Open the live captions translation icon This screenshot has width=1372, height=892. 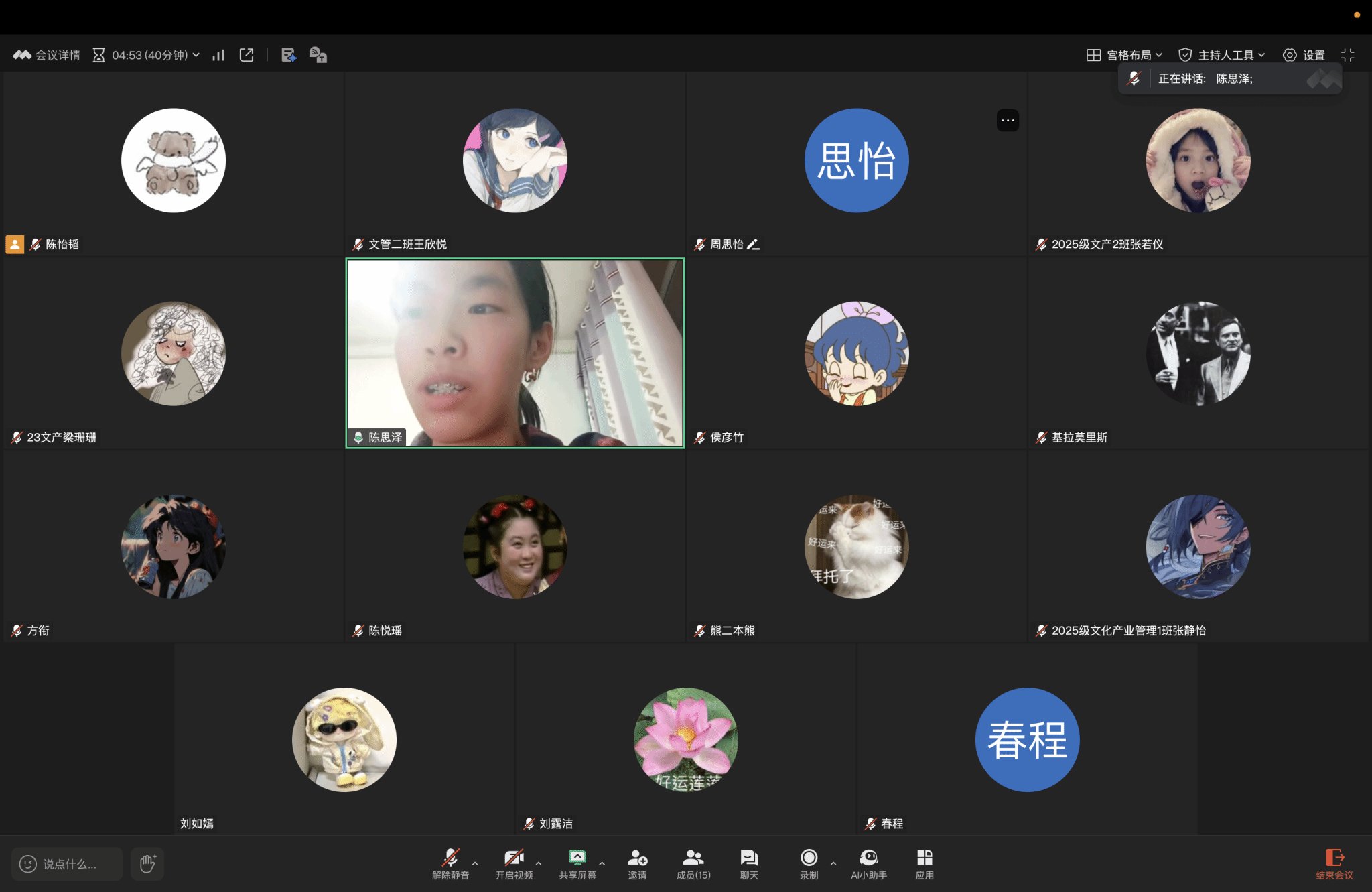(318, 55)
